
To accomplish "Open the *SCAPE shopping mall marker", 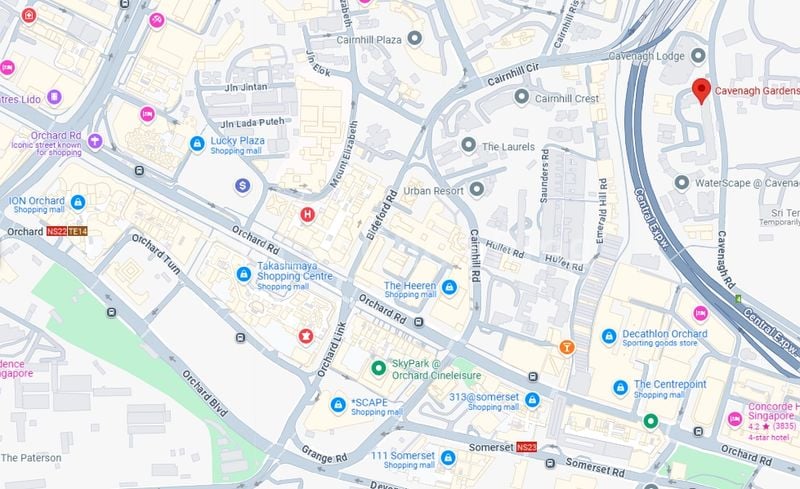I will (x=338, y=405).
